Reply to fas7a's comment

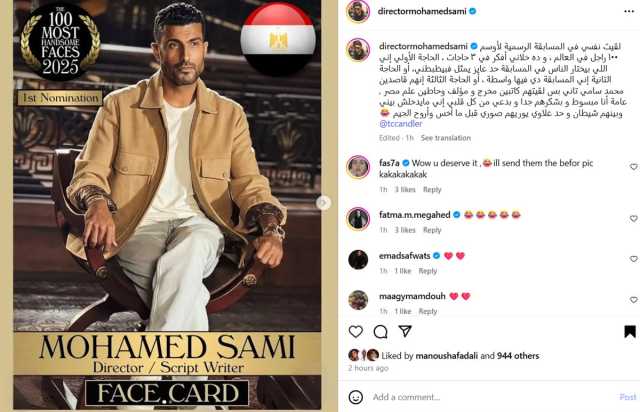(432, 189)
